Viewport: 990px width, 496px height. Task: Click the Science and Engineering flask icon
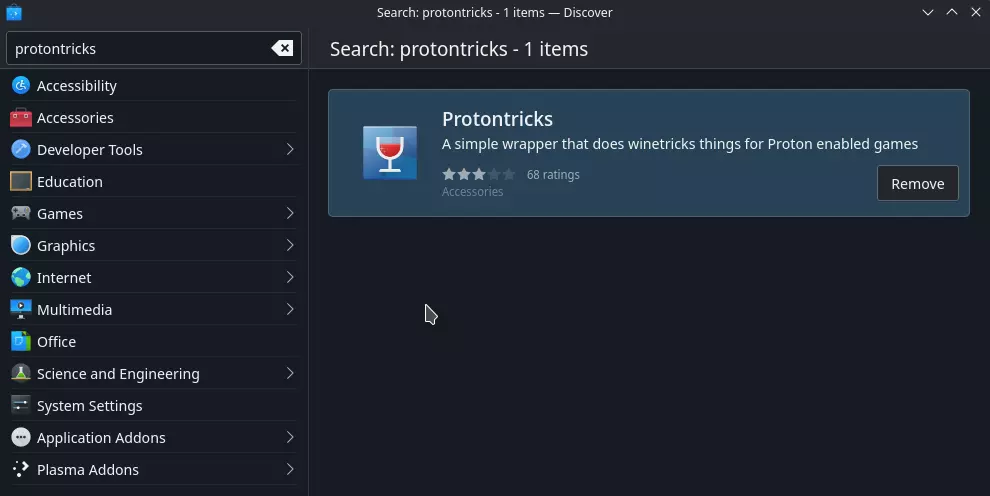(x=21, y=374)
